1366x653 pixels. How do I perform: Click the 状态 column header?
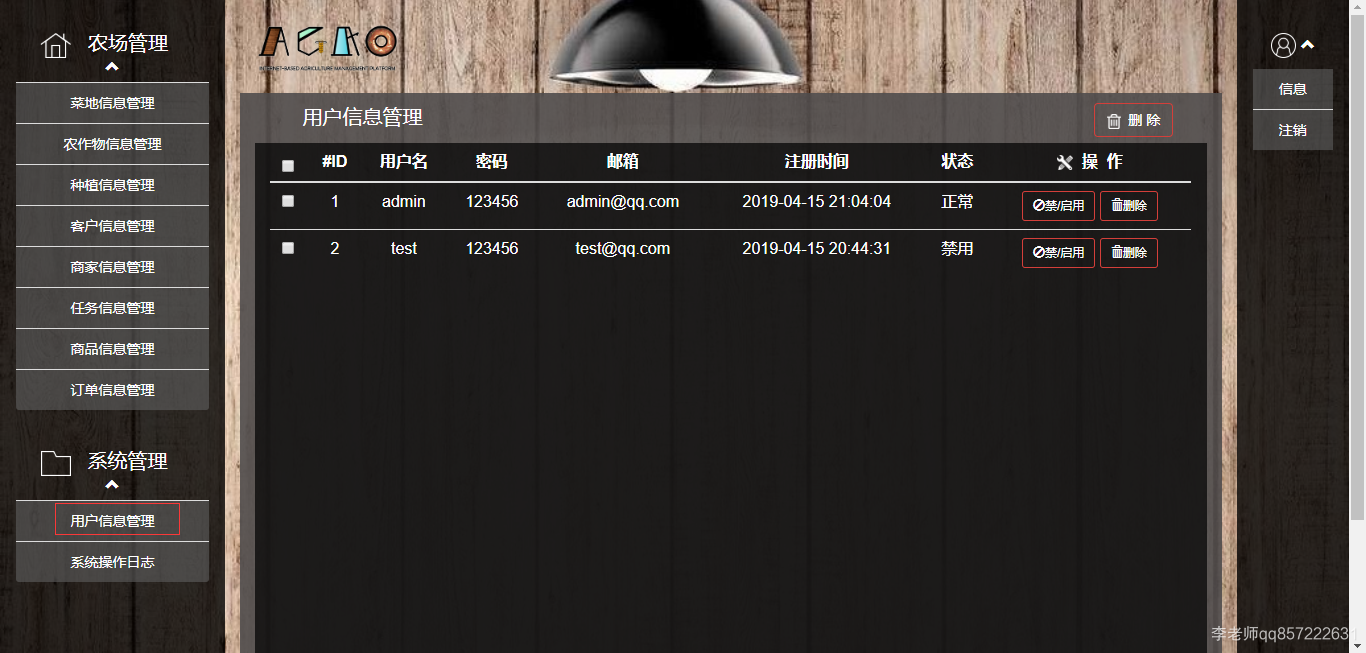(957, 161)
